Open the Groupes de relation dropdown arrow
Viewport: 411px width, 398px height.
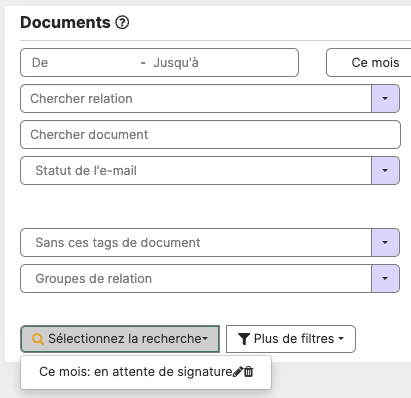[x=385, y=278]
